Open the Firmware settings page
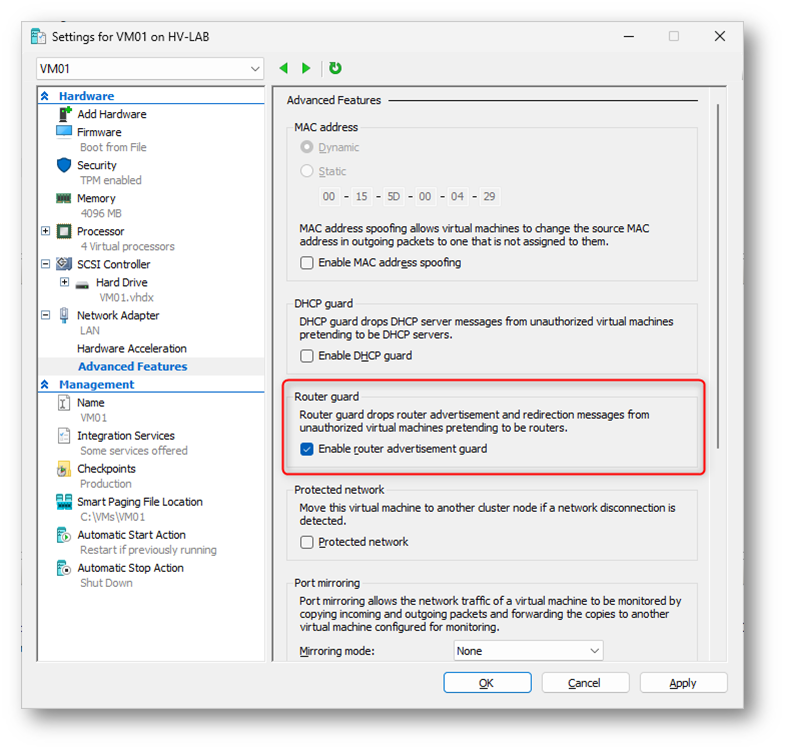 point(99,132)
